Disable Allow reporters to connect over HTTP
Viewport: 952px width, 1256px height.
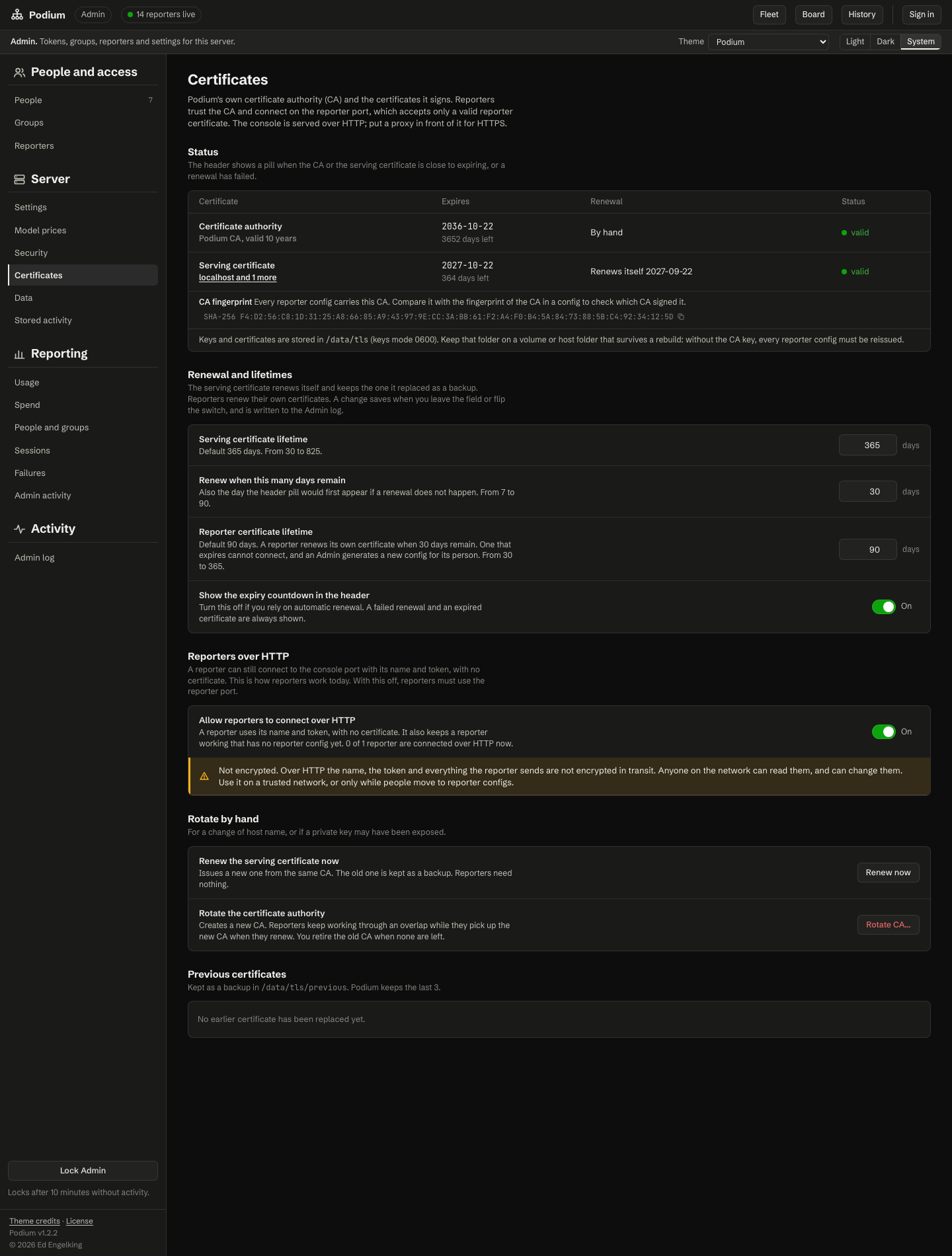884,732
